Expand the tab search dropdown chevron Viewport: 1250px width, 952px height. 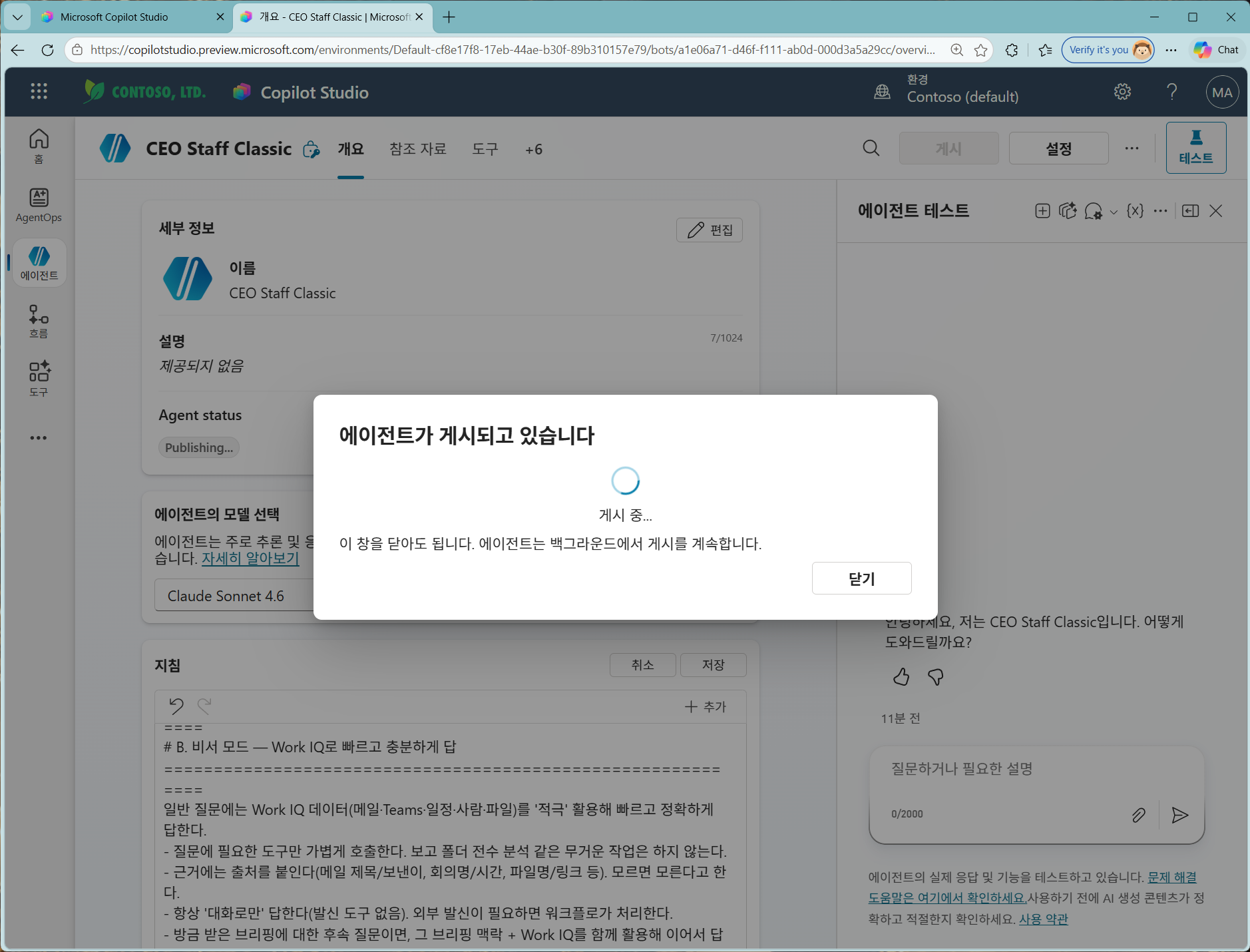coord(17,17)
